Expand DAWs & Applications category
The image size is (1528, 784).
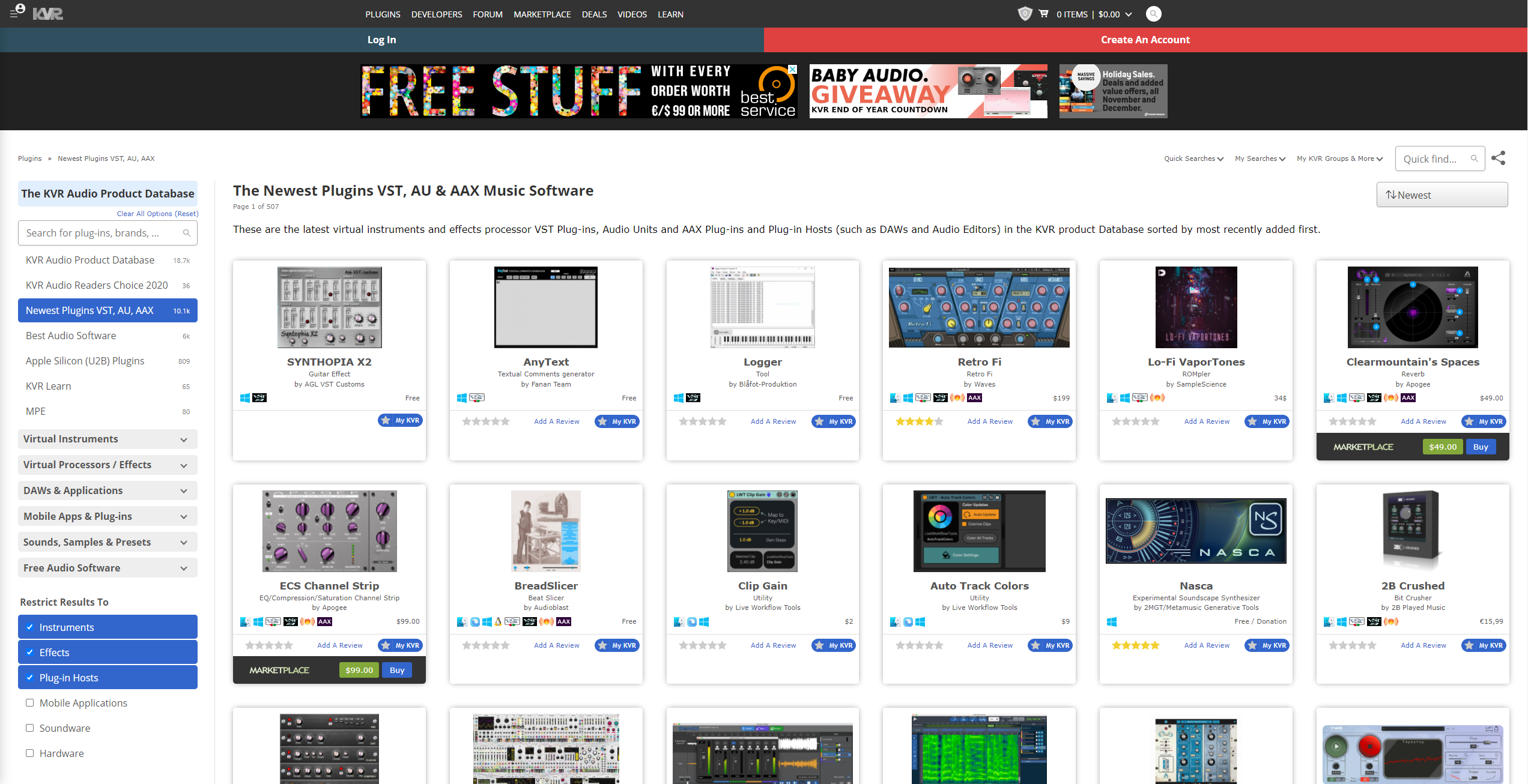pyautogui.click(x=108, y=490)
